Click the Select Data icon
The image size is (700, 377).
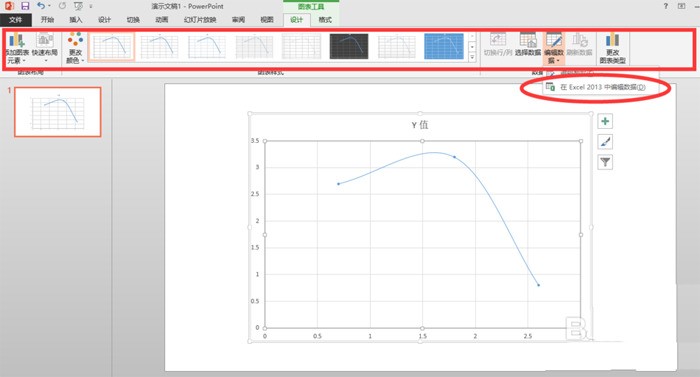pos(528,44)
